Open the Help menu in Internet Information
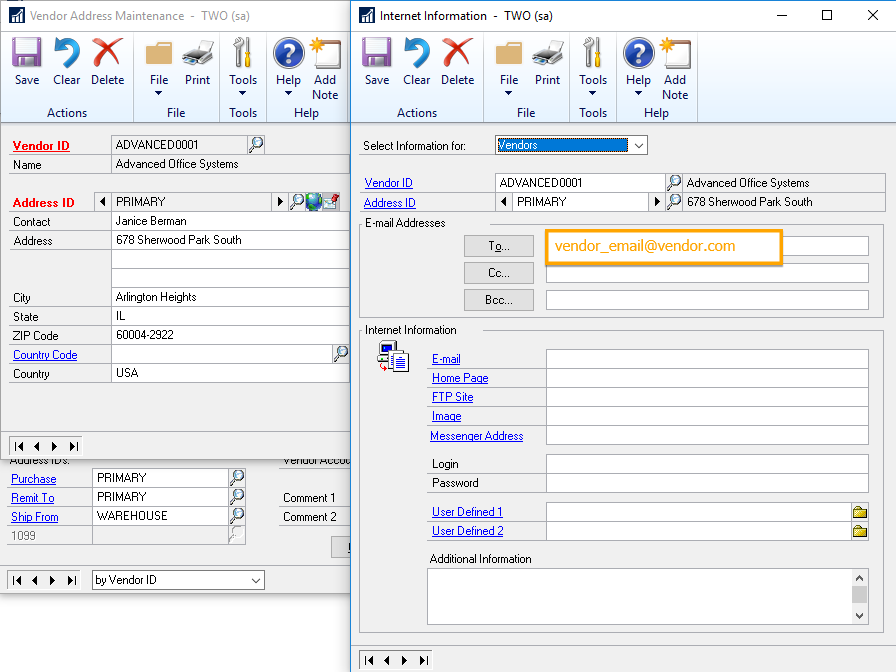This screenshot has width=896, height=672. click(x=638, y=67)
